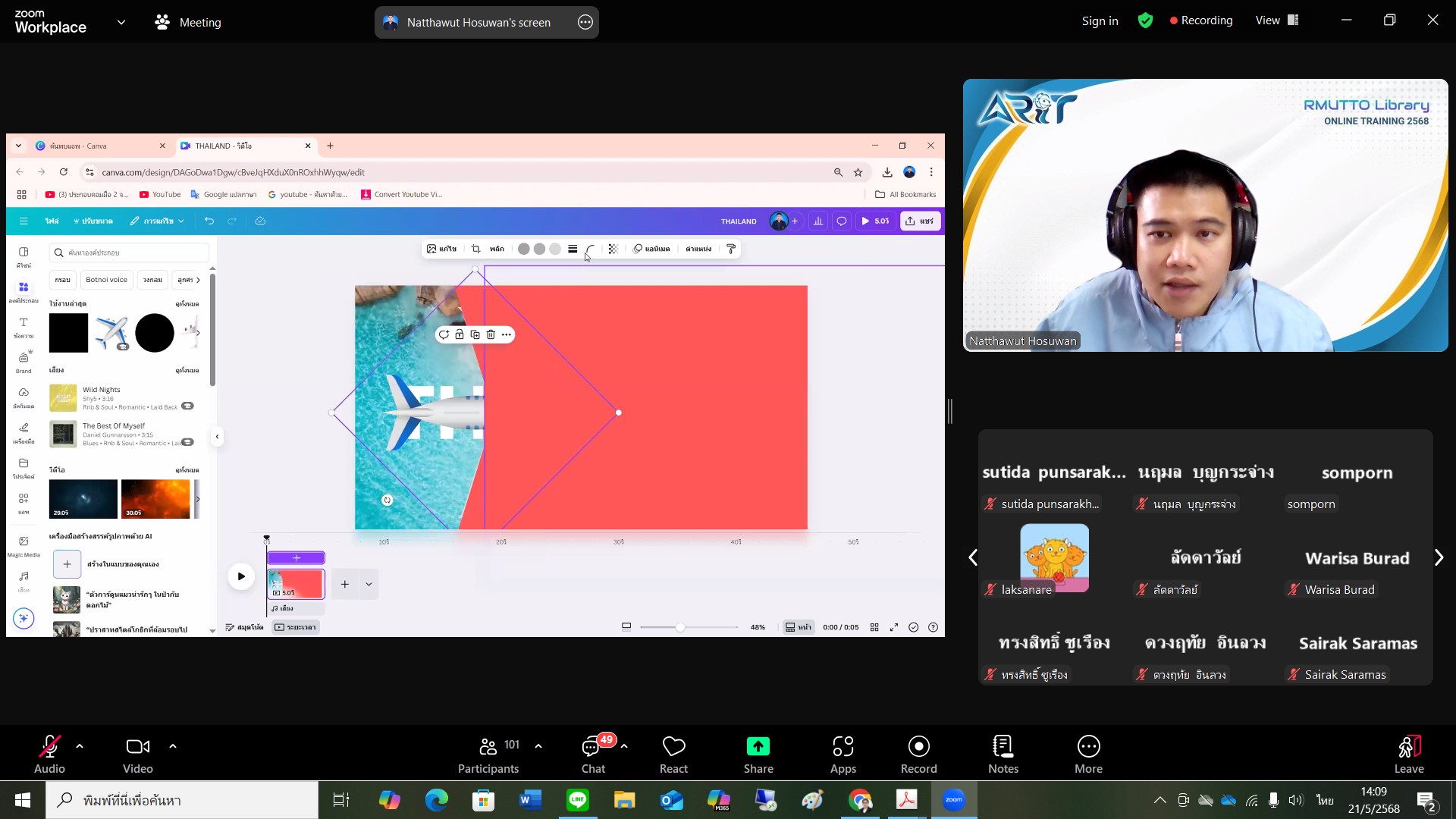The image size is (1456, 819).
Task: Expand Zoom video options caret
Action: coord(173,746)
